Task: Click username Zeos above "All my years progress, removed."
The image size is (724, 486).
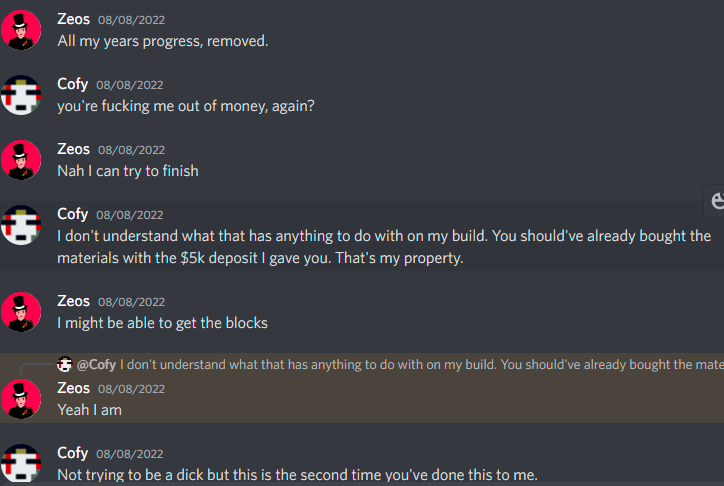Action: [73, 19]
